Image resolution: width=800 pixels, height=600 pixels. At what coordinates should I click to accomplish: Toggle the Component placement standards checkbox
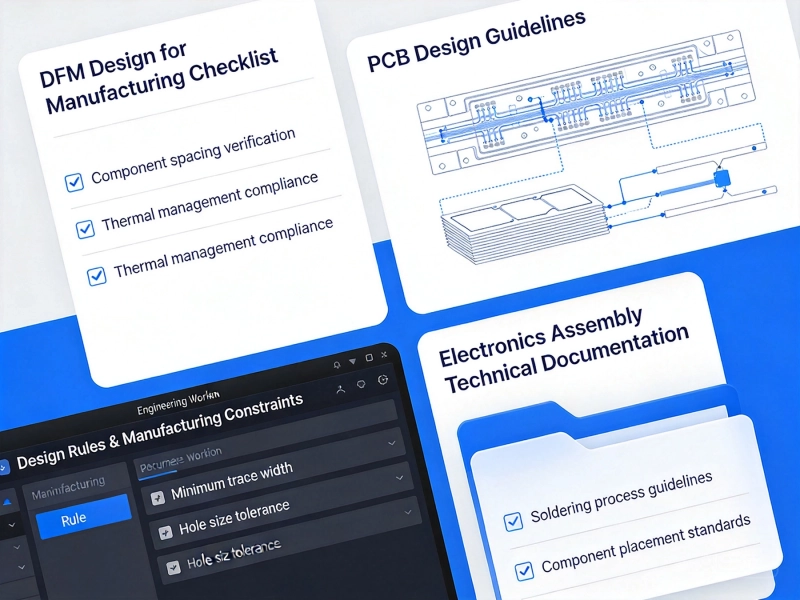point(524,571)
